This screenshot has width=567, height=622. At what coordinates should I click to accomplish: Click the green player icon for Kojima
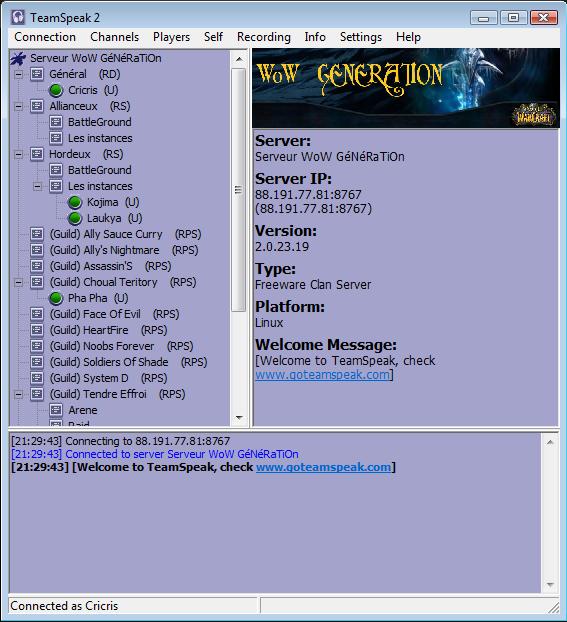pyautogui.click(x=75, y=202)
